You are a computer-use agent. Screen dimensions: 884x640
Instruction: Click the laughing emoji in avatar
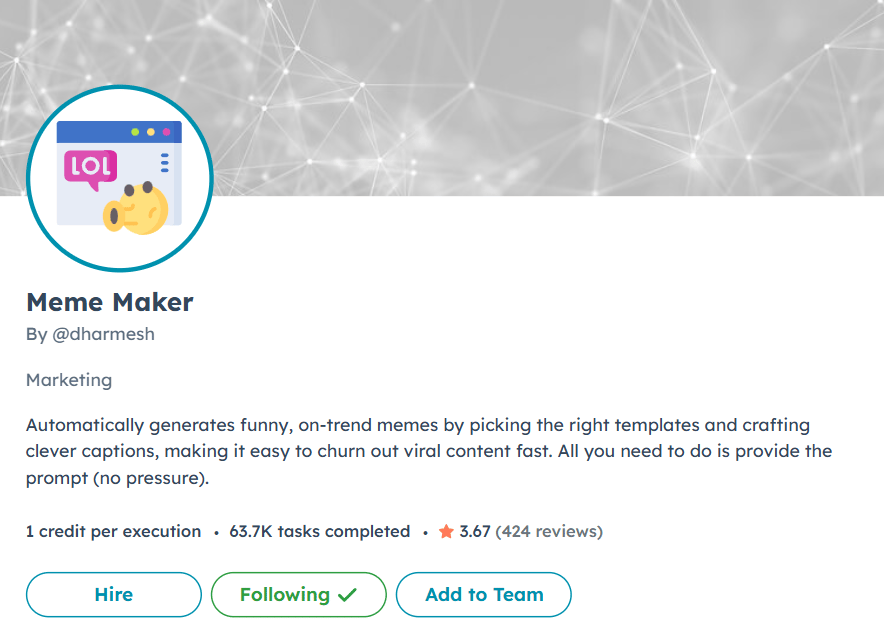136,209
